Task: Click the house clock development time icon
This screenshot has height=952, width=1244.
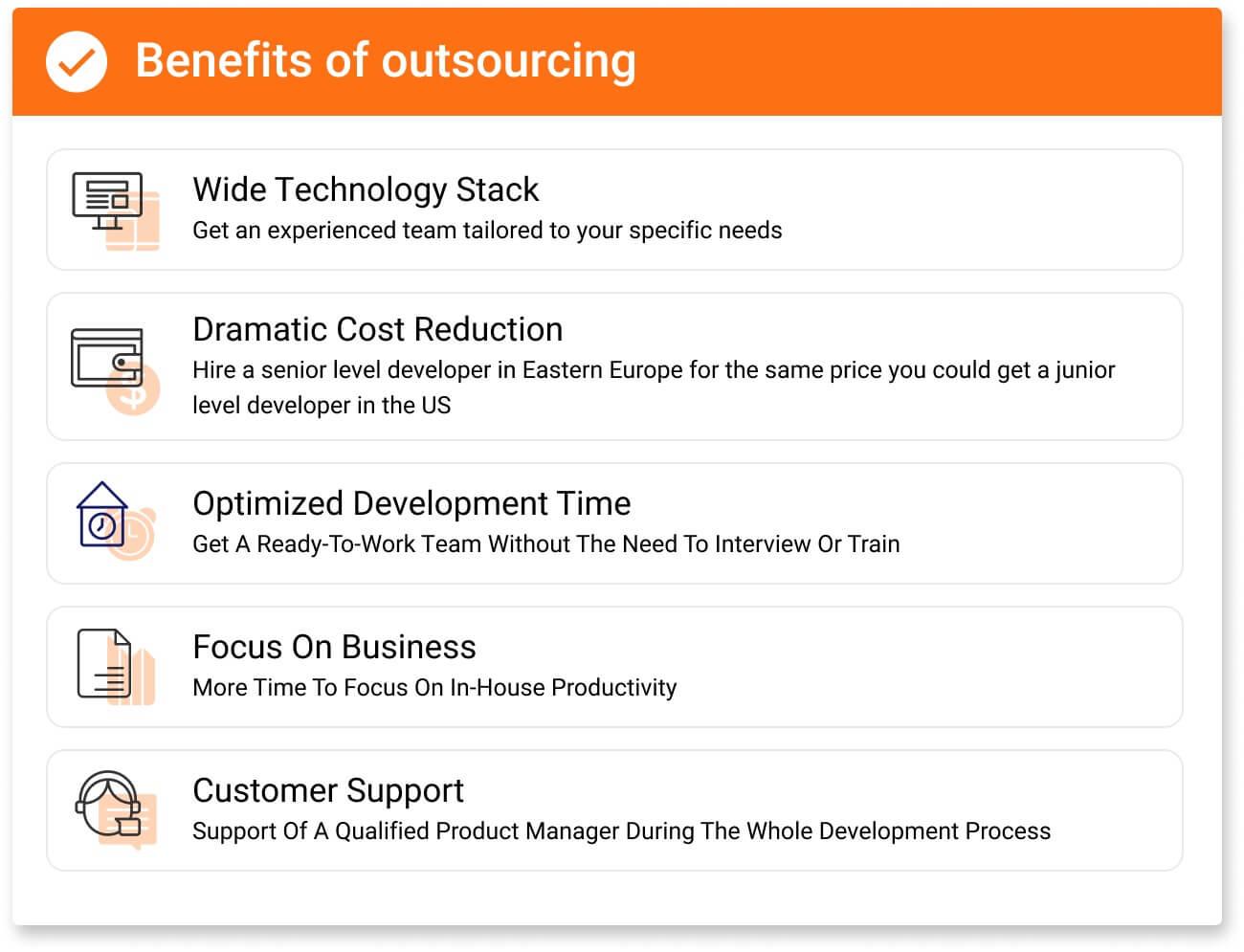Action: point(115,521)
